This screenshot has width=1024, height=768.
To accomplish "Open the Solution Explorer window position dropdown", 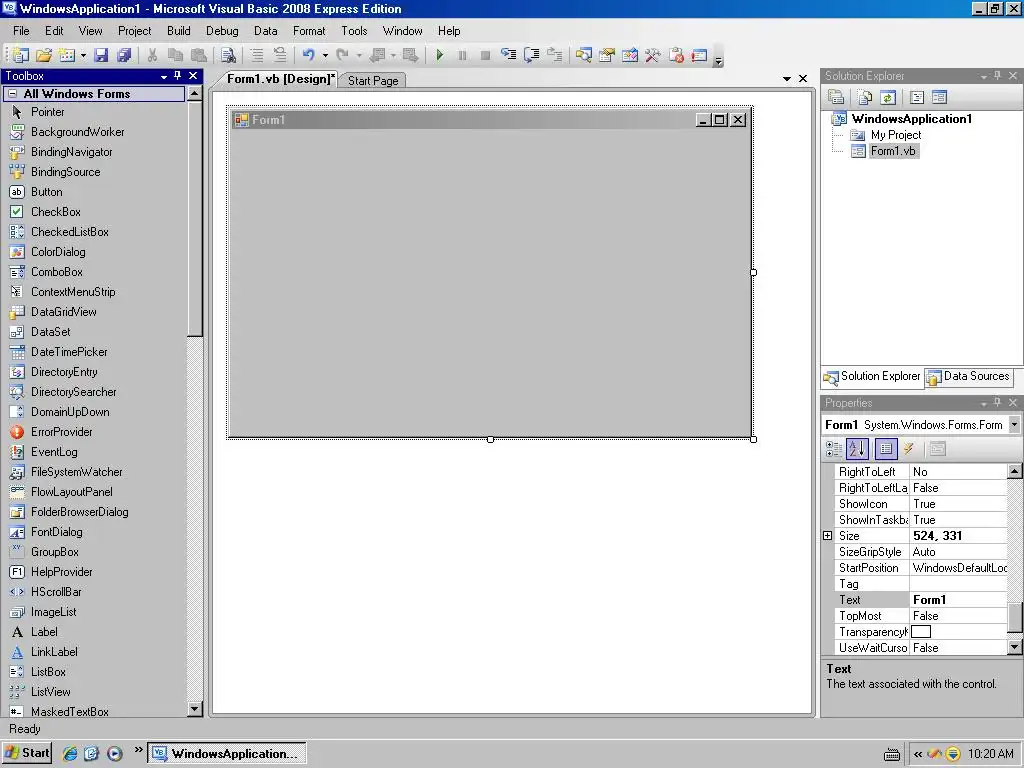I will pos(984,76).
